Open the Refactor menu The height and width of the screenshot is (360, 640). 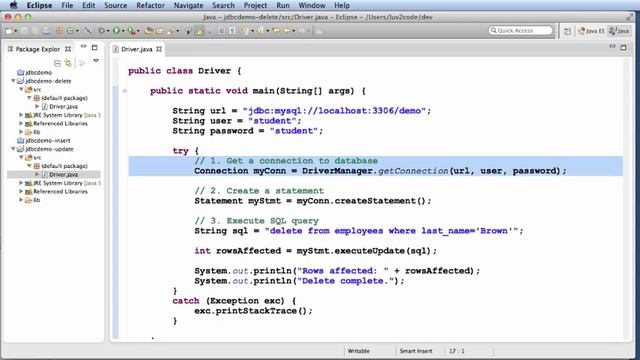click(150, 5)
